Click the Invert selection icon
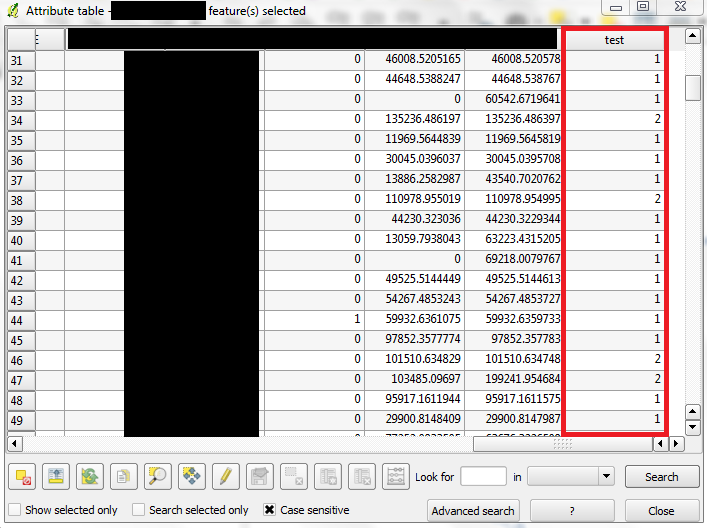Screen dimensions: 707x528 pos(90,477)
